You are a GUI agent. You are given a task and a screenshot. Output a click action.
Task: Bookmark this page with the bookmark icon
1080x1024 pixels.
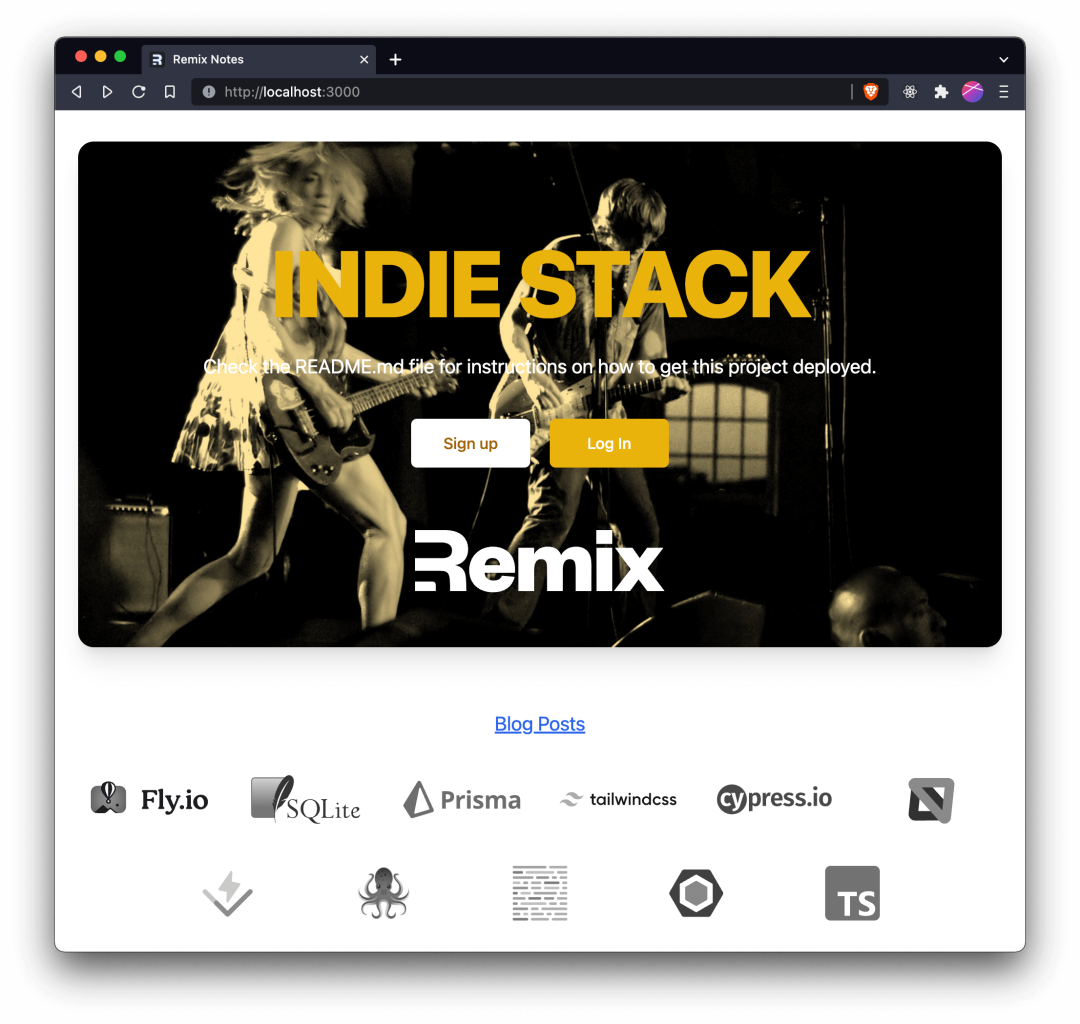coord(169,92)
